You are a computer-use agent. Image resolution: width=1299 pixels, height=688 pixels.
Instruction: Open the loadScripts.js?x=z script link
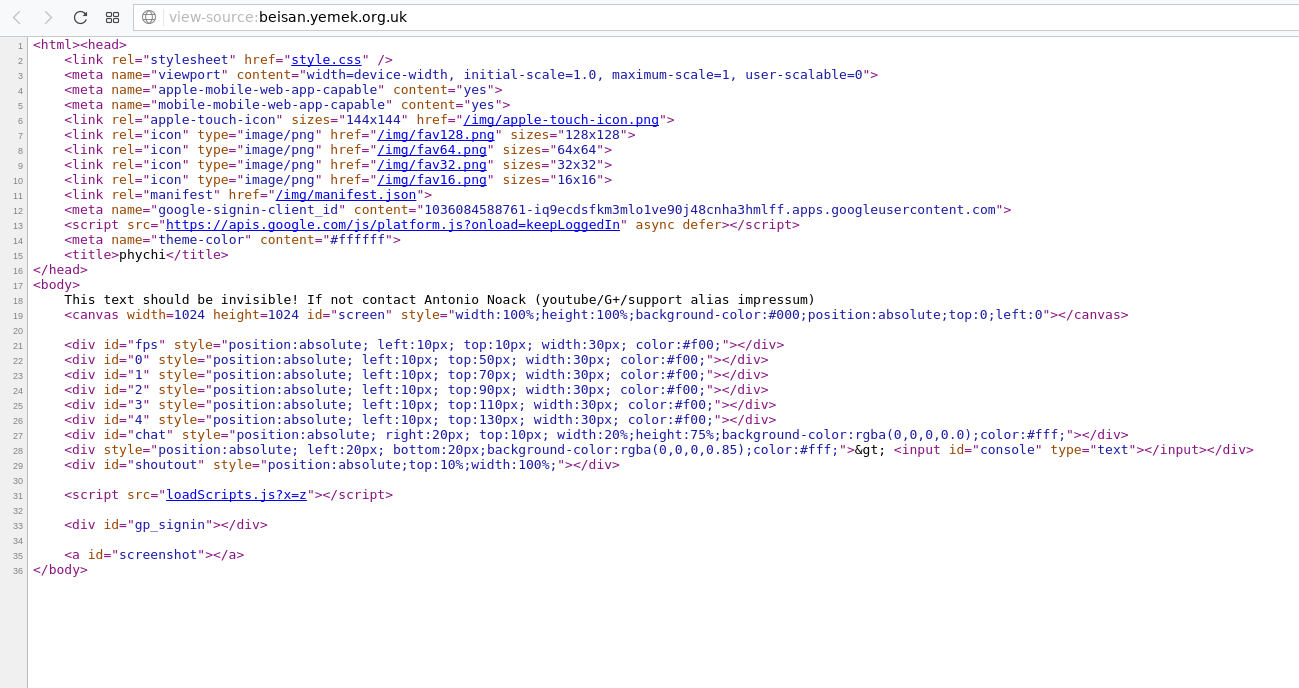236,495
